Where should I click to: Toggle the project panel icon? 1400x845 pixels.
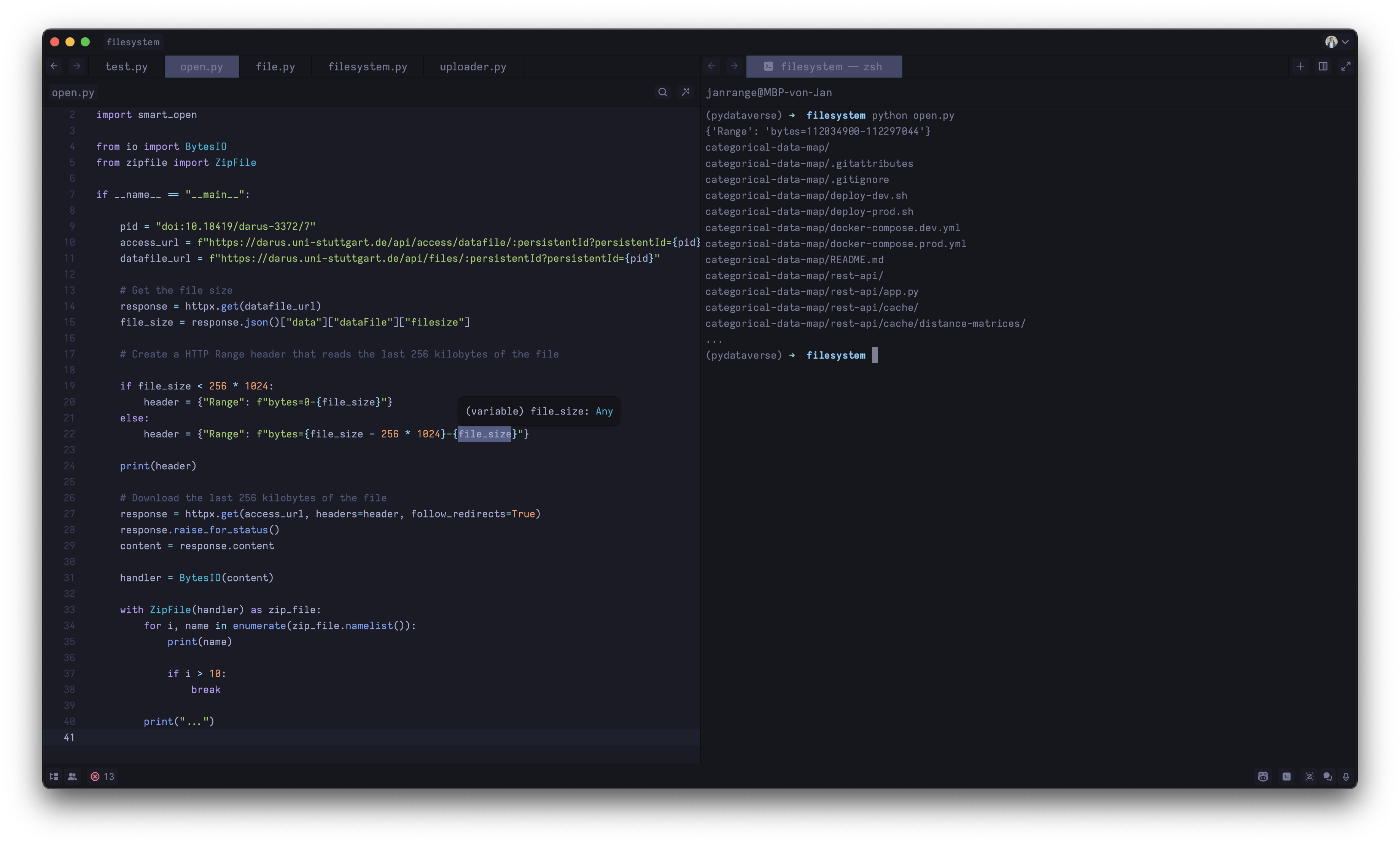coord(54,776)
